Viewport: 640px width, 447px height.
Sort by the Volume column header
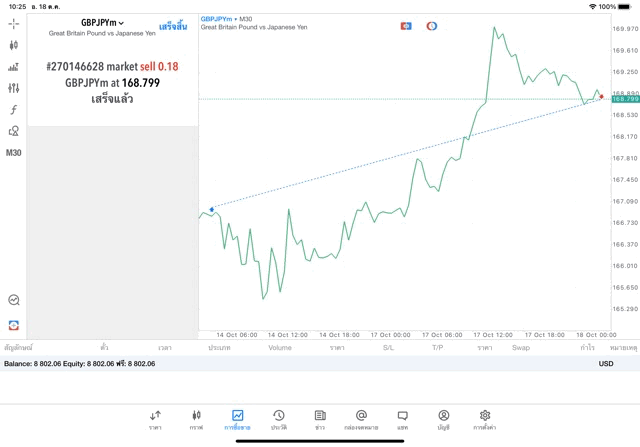click(x=280, y=348)
